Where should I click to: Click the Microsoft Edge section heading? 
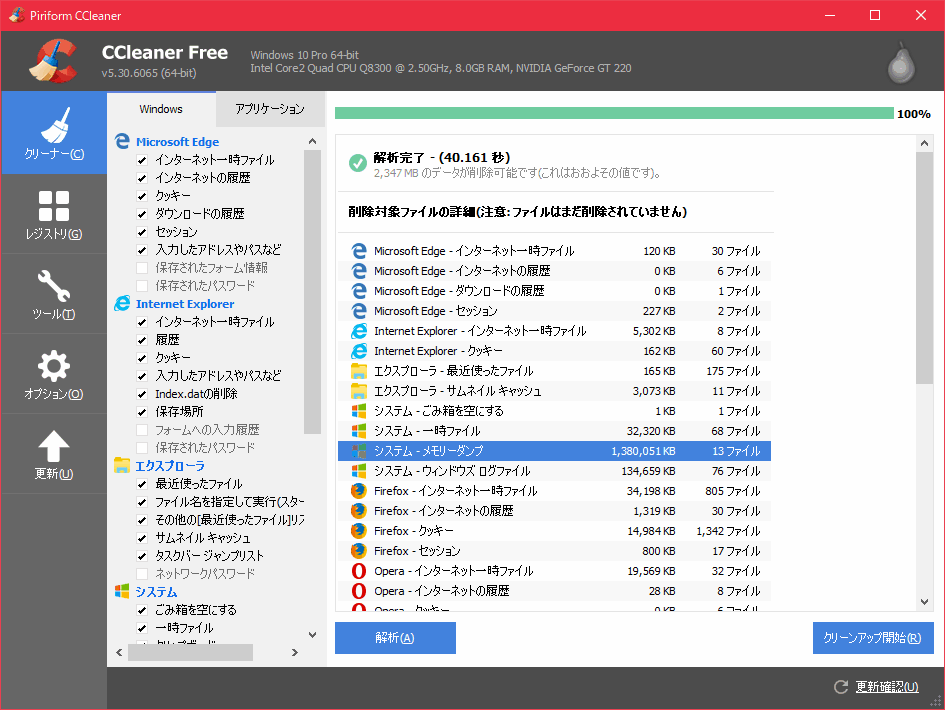pos(177,142)
